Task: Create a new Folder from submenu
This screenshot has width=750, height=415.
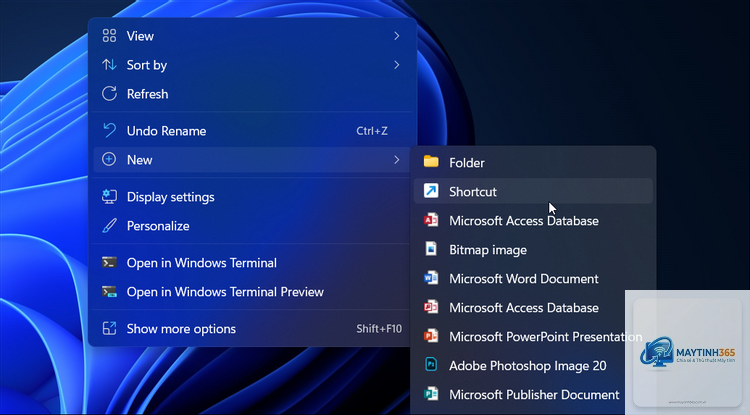Action: pyautogui.click(x=533, y=162)
